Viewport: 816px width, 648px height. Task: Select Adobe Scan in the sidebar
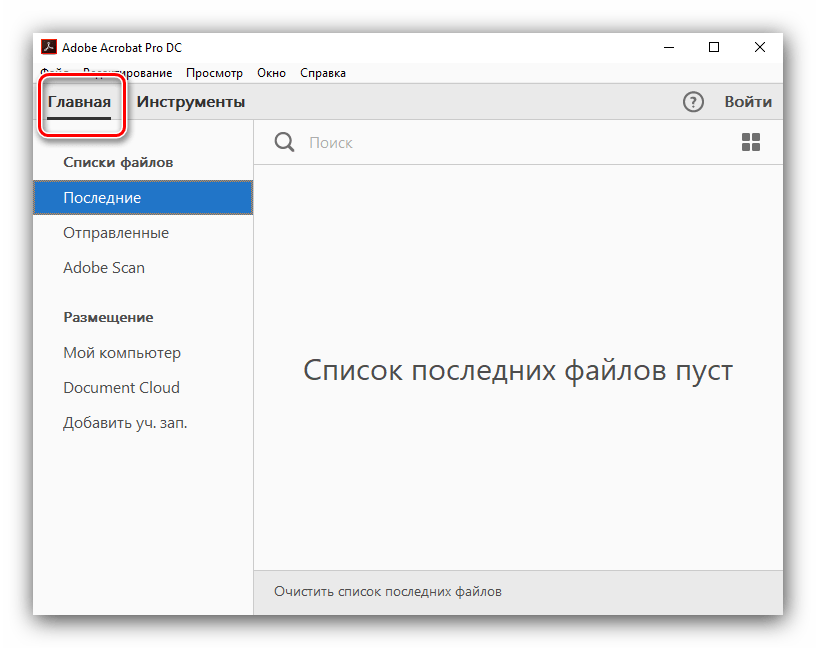(x=104, y=268)
